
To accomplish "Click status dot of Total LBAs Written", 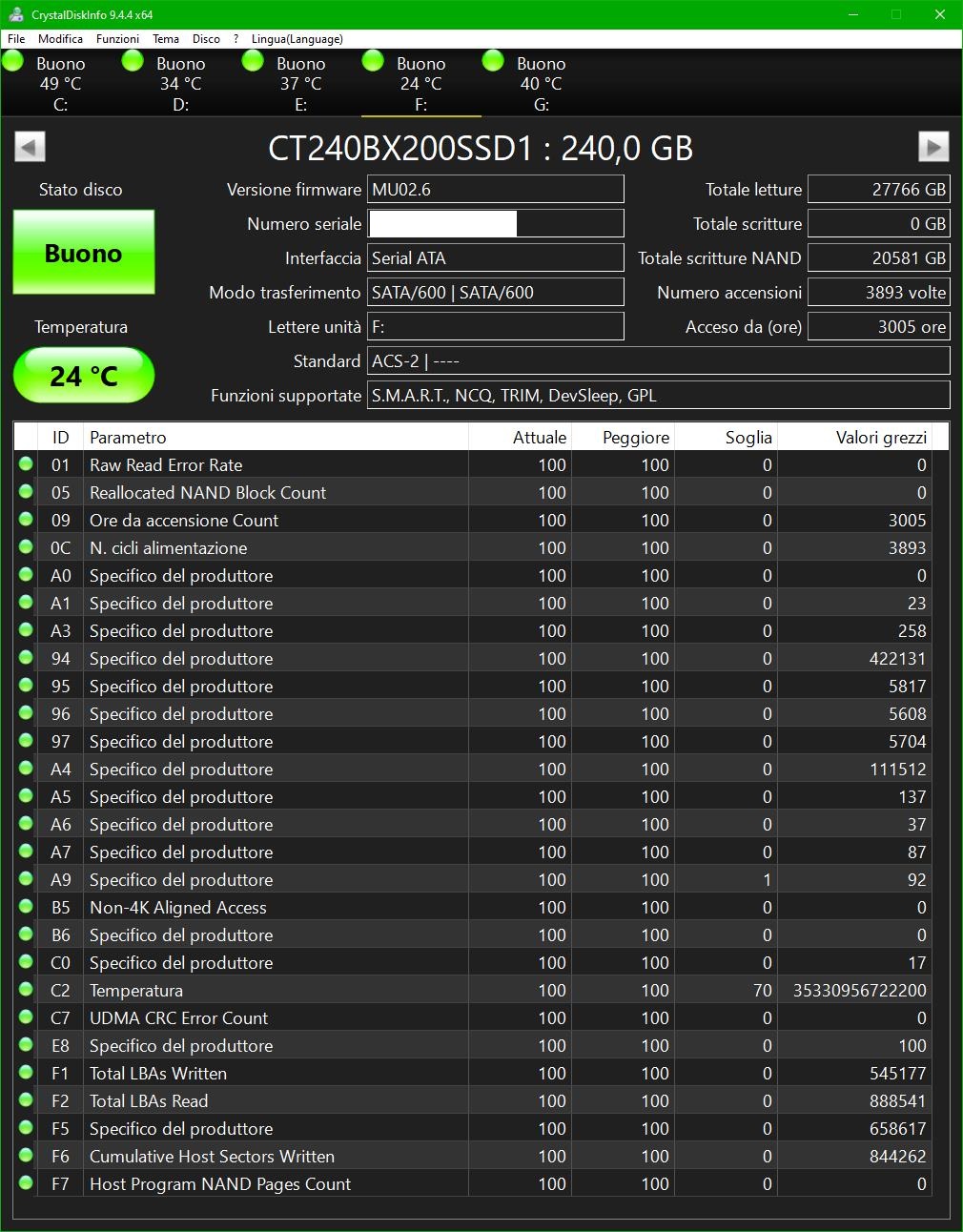I will pyautogui.click(x=26, y=1073).
